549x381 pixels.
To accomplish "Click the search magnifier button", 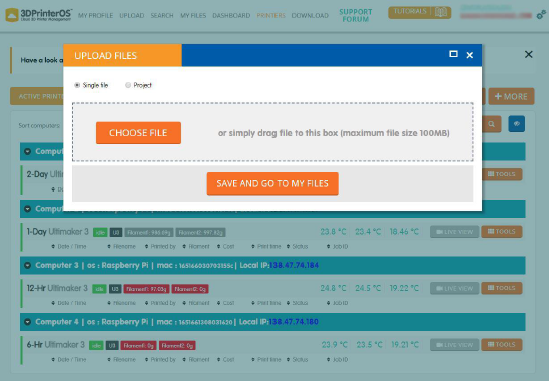I will tap(492, 124).
